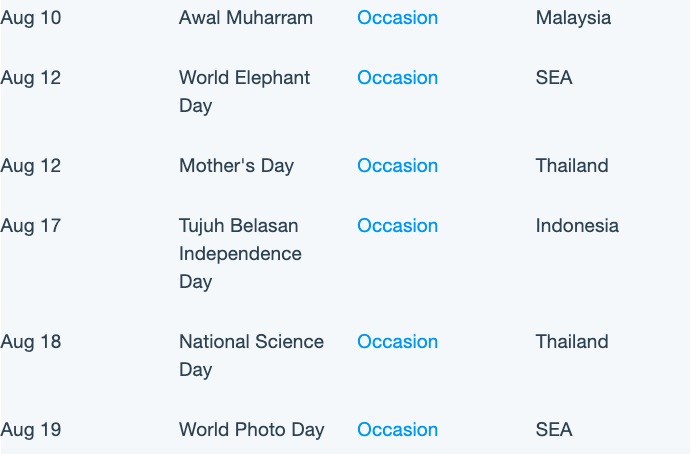The image size is (692, 454).
Task: Click the Occasion link for World Photo Day
Action: pos(397,430)
